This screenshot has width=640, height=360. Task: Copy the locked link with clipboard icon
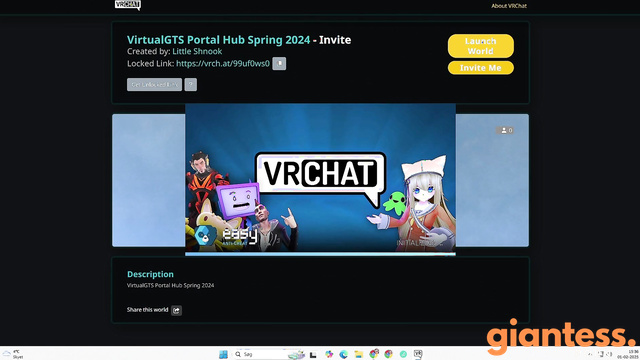(279, 64)
